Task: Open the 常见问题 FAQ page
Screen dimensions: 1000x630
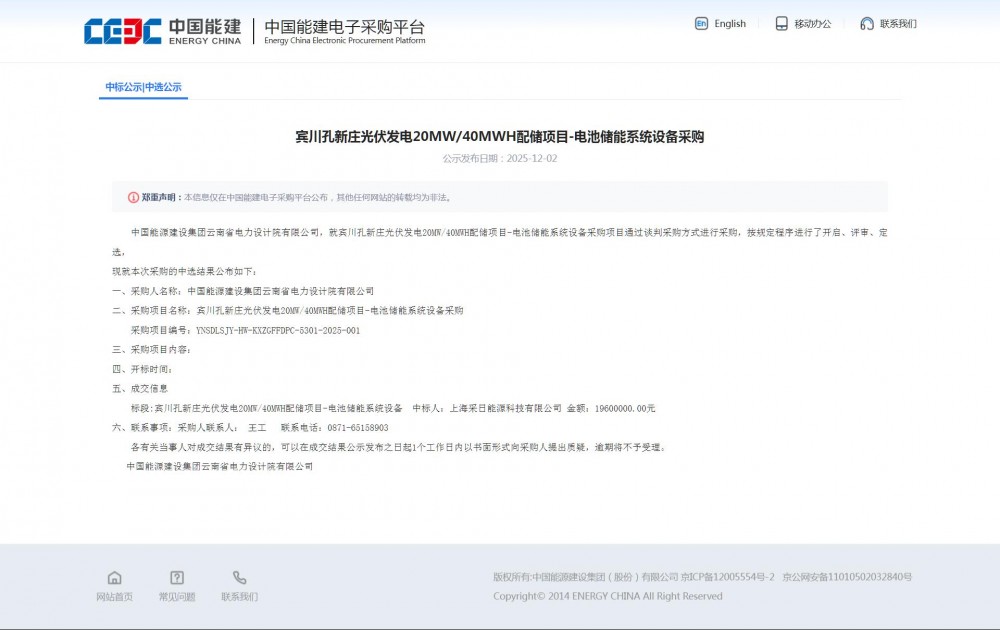Action: coord(177,596)
